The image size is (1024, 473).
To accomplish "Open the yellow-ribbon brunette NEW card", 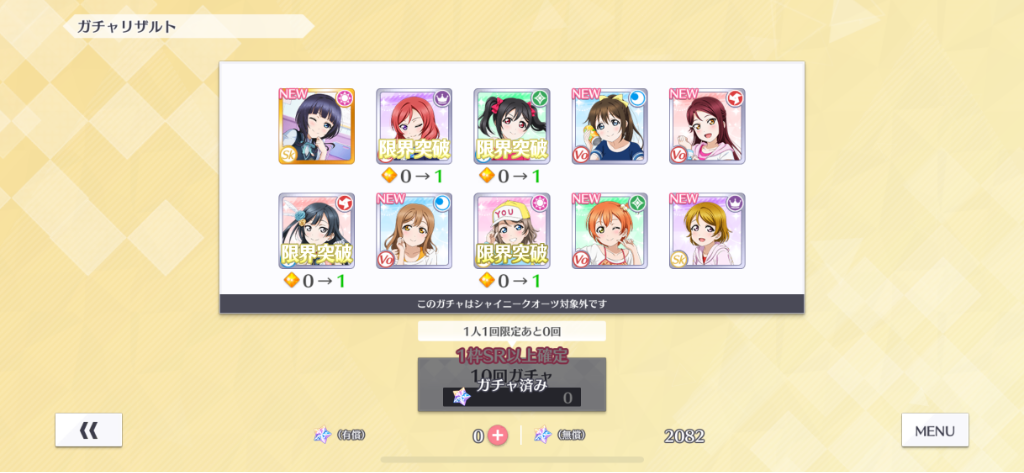I will (609, 126).
